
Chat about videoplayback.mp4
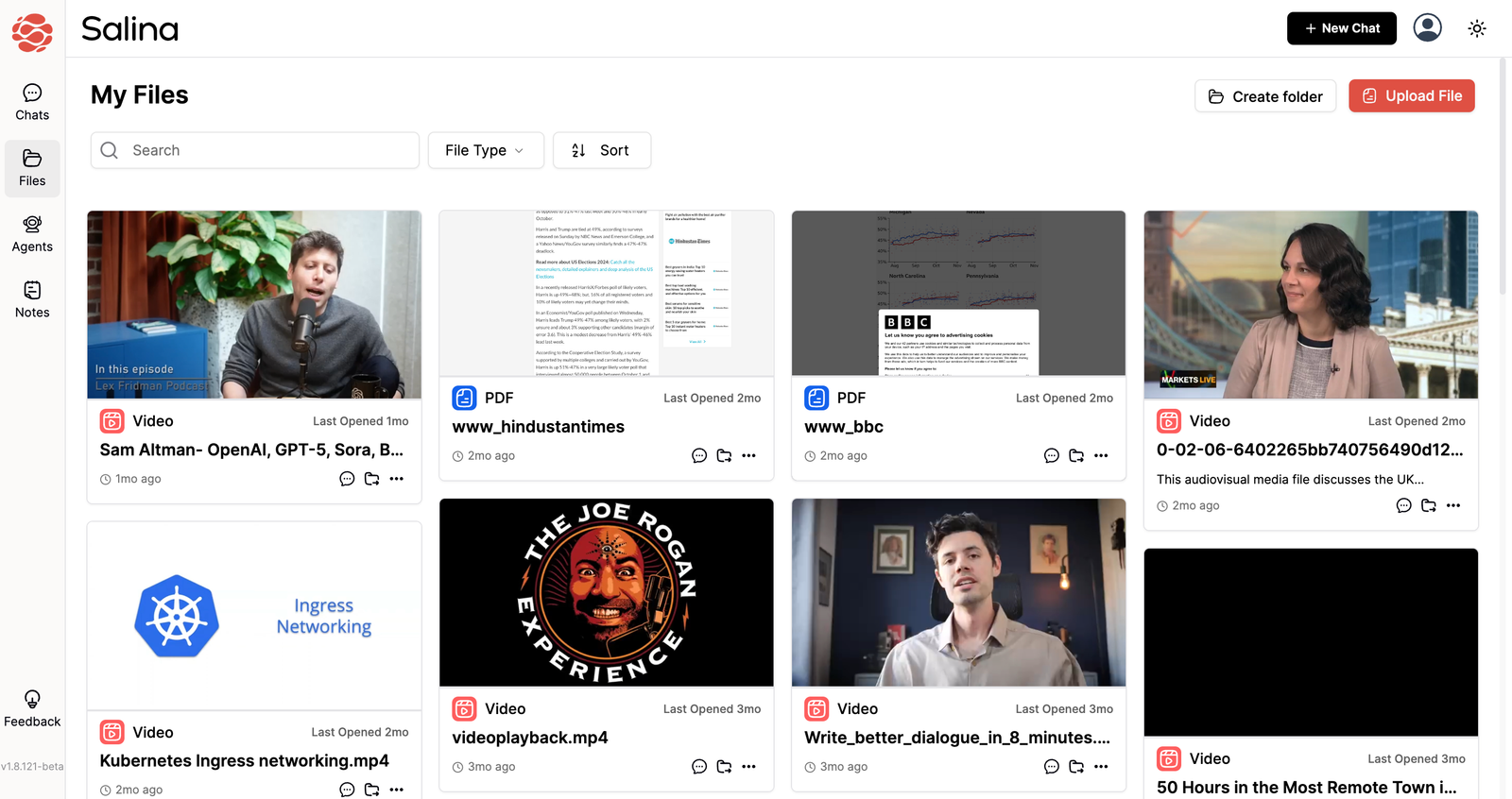pyautogui.click(x=699, y=766)
